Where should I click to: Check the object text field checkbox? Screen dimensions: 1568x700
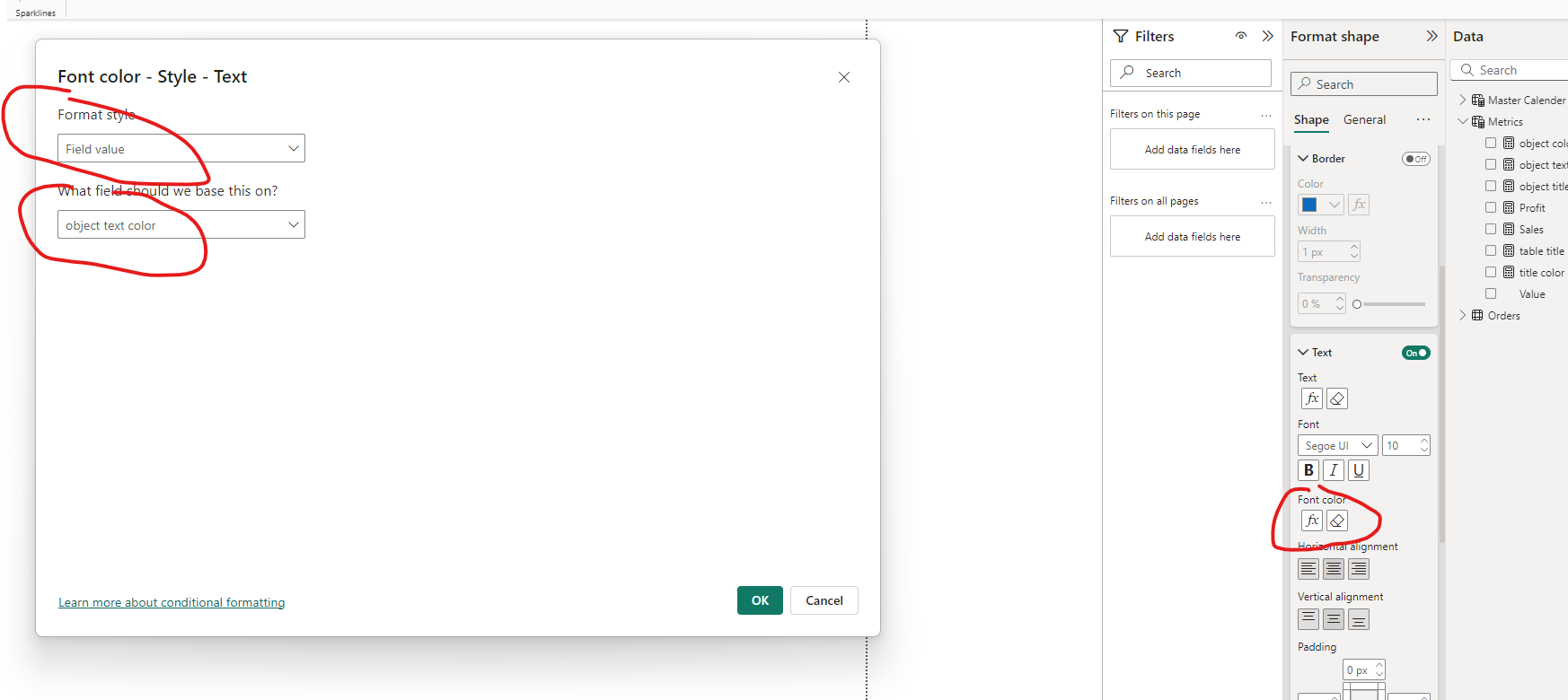[1491, 164]
